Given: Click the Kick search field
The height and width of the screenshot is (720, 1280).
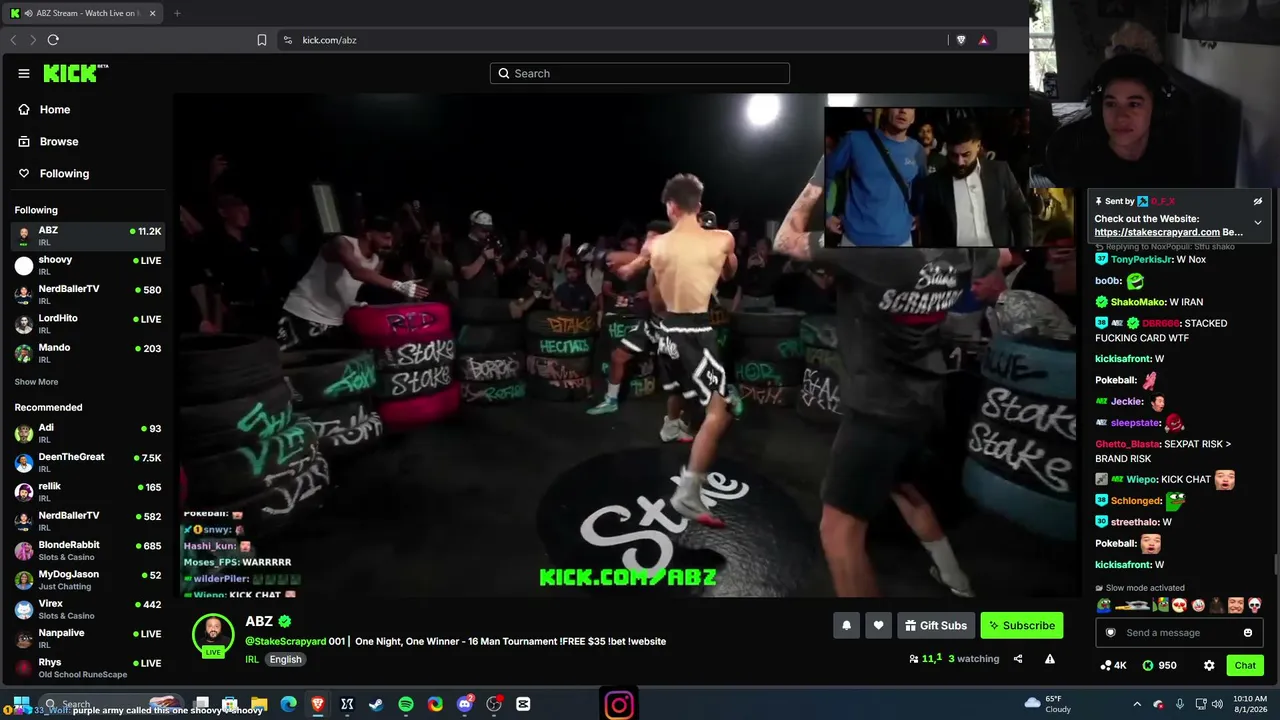Looking at the screenshot, I should point(640,73).
